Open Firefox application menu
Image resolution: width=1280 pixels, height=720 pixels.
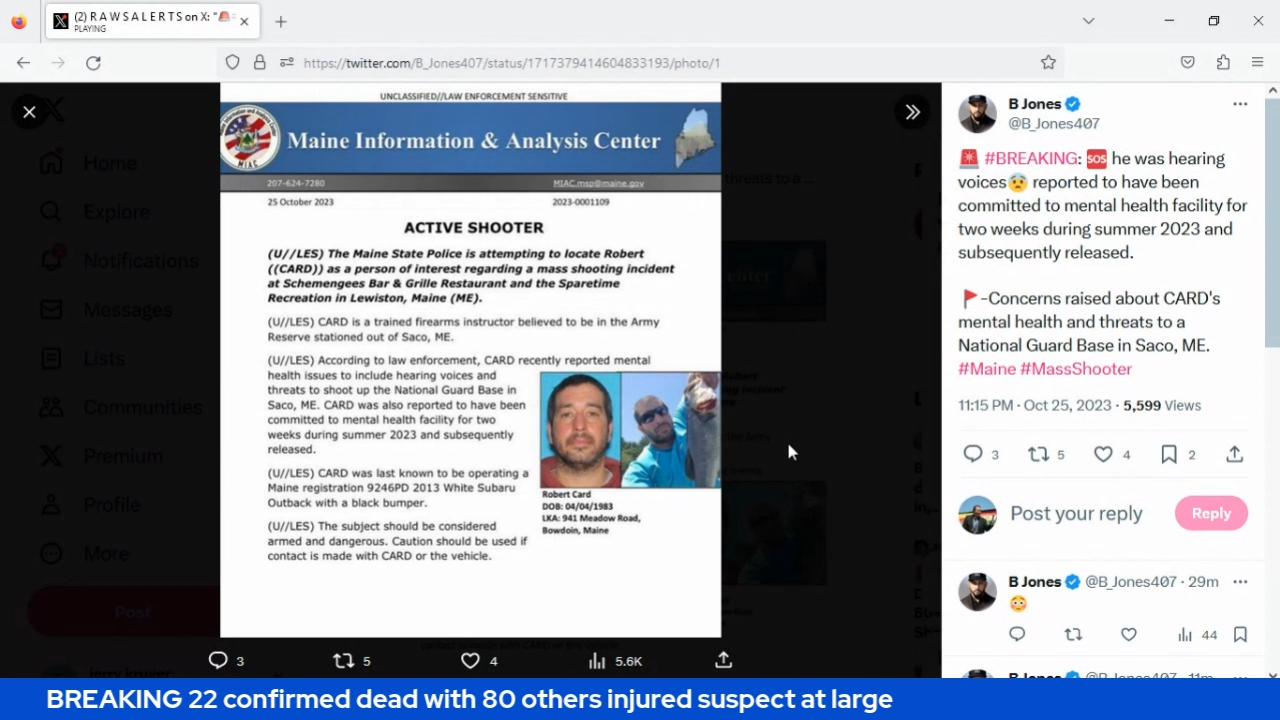pyautogui.click(x=1257, y=62)
